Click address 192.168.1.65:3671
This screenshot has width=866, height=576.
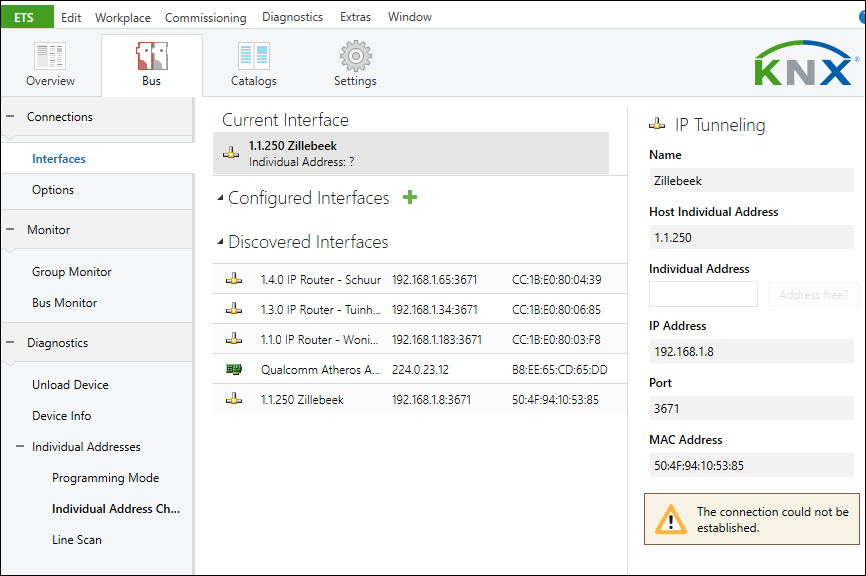click(435, 280)
